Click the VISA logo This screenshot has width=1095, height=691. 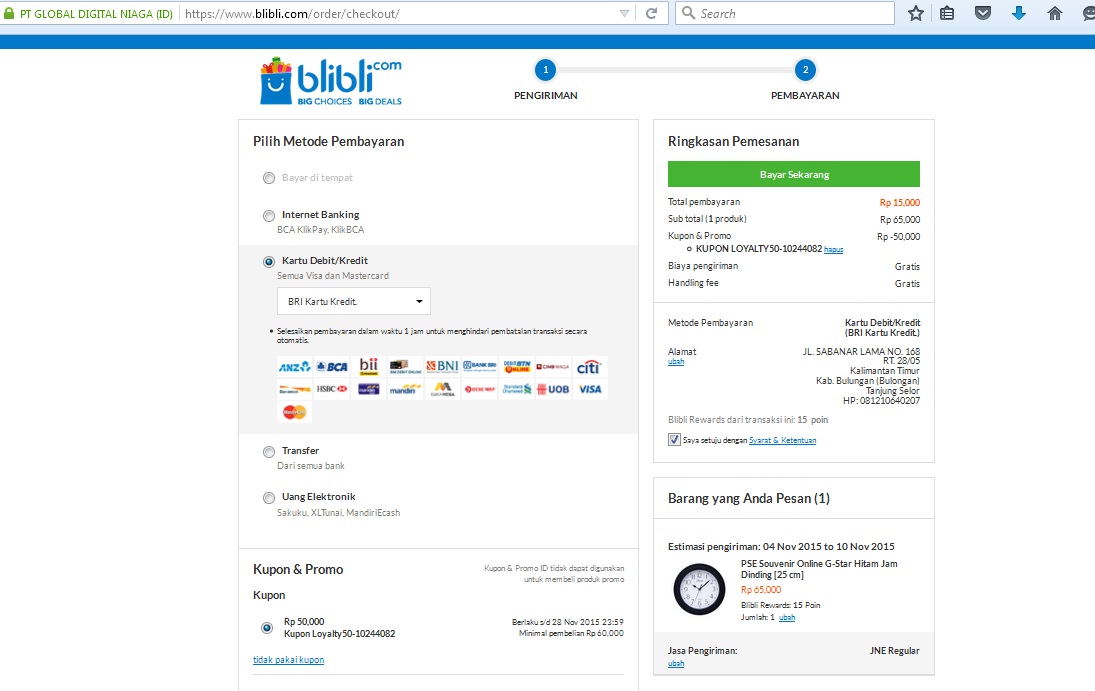[589, 389]
